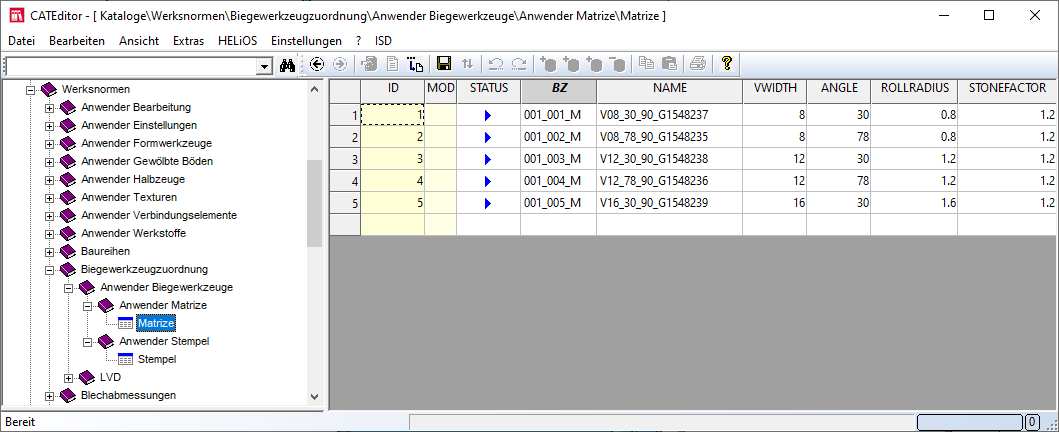Click the sort arrows toolbar icon
The image size is (1059, 432).
click(467, 64)
